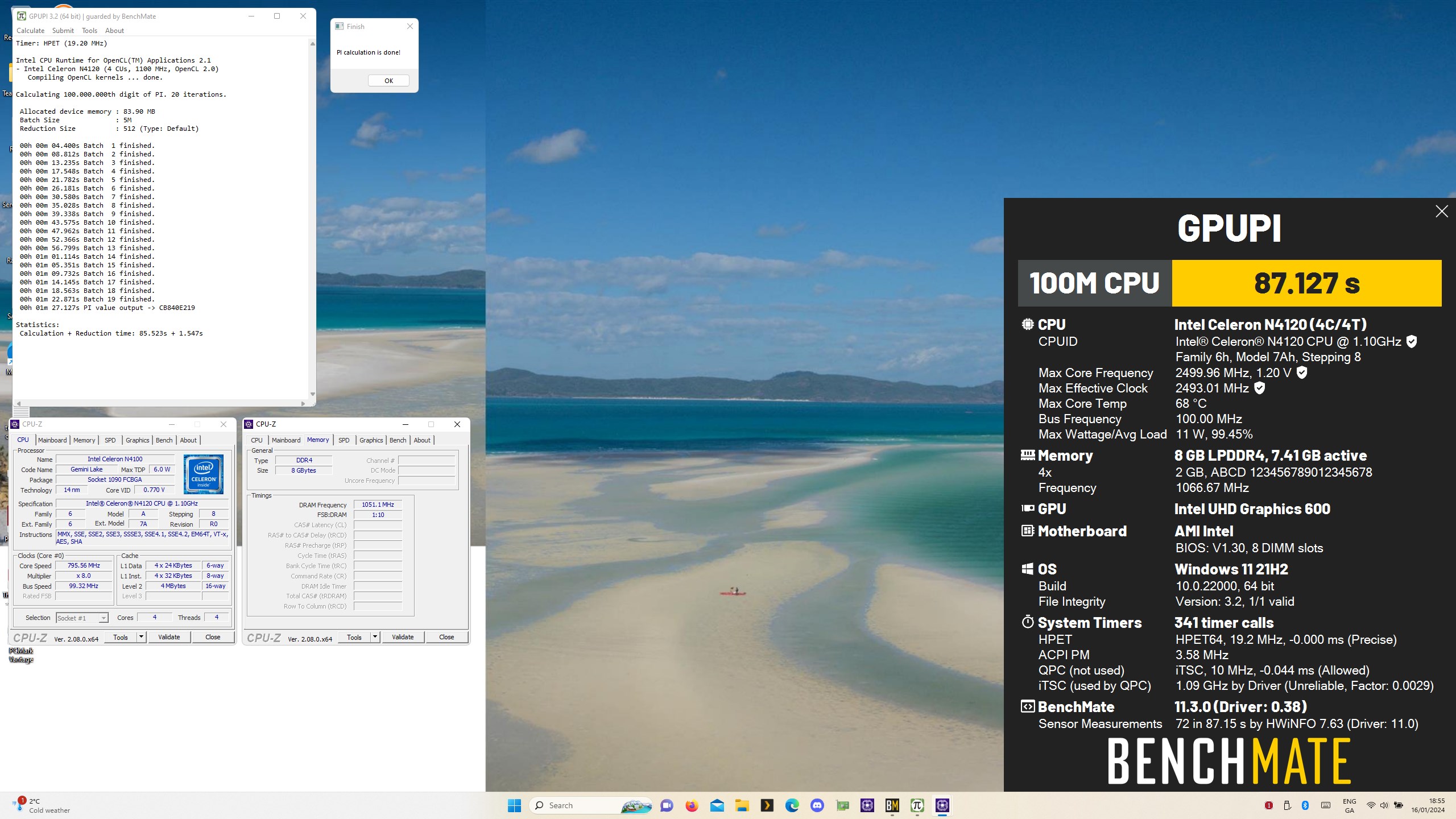Launch Microsoft Edge from the taskbar
The image size is (1456, 819).
click(792, 805)
